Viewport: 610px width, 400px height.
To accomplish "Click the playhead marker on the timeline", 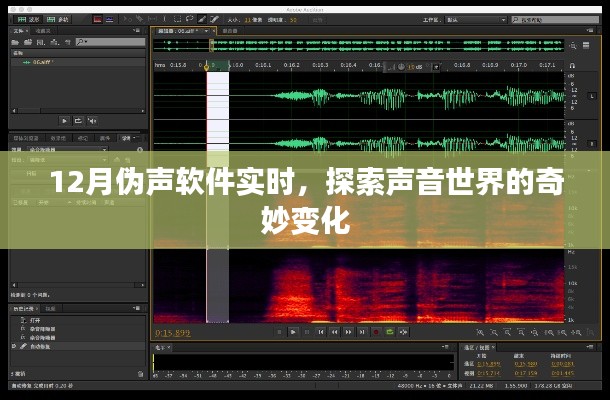I will pos(206,67).
